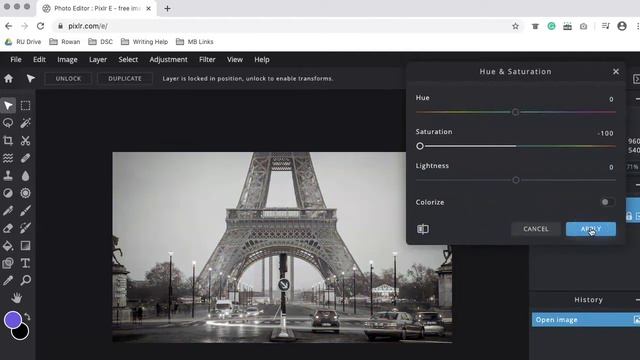The height and width of the screenshot is (360, 640).
Task: Select the Blur droplet tool
Action: click(x=25, y=176)
